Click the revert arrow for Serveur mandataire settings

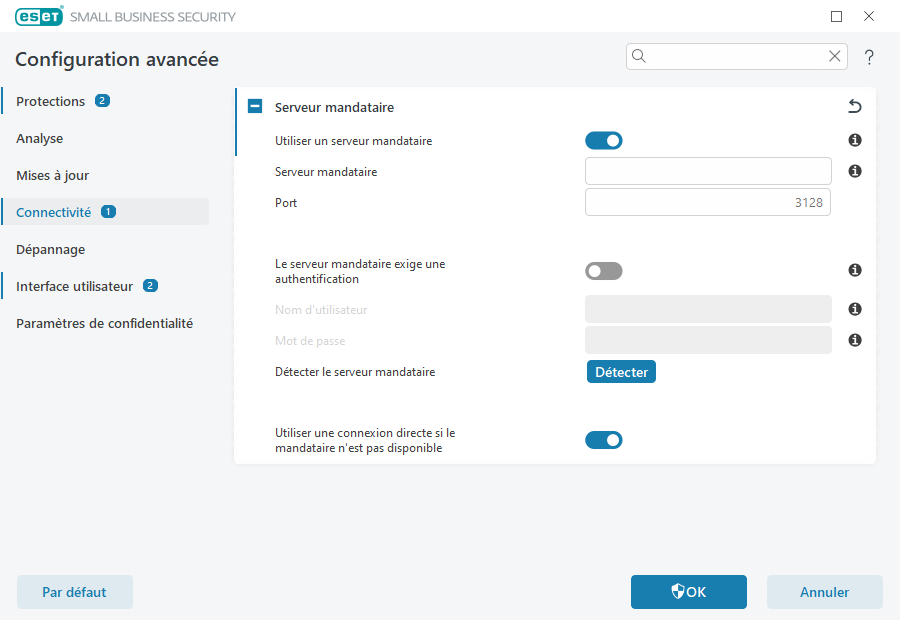[854, 106]
